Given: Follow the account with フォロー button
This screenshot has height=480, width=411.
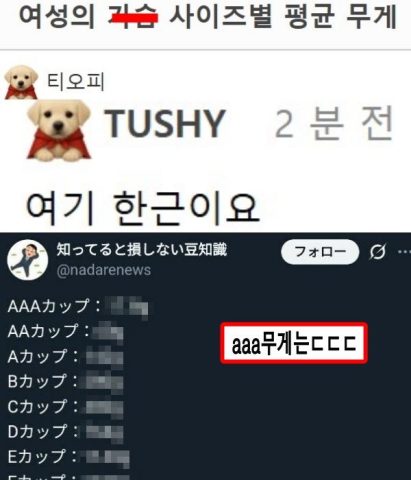Looking at the screenshot, I should click(320, 252).
